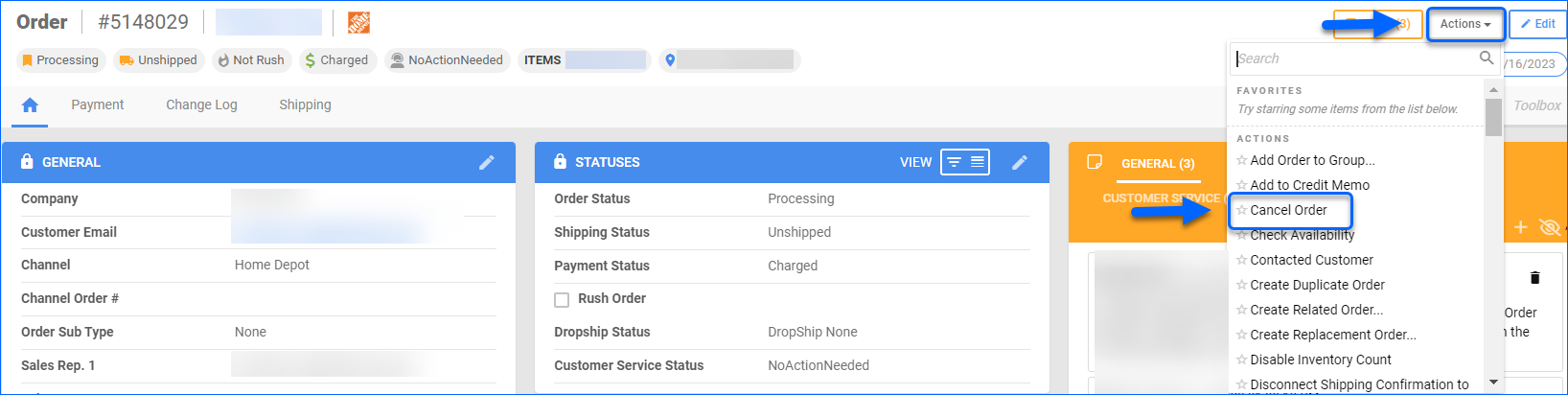Open the Shipping tab
Viewport: 1568px width, 395px height.
click(305, 105)
